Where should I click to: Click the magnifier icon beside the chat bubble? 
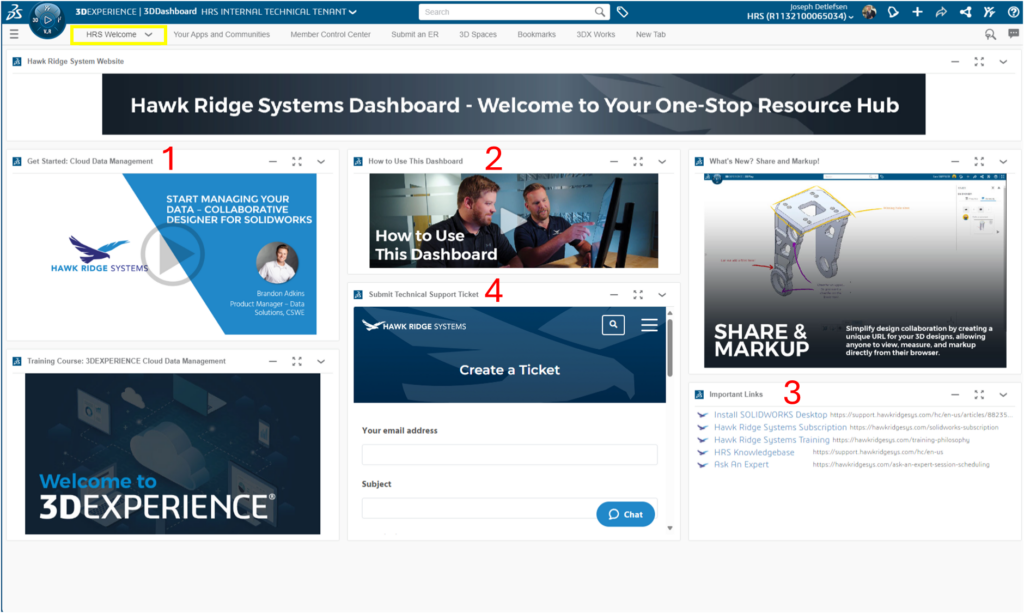click(x=990, y=33)
